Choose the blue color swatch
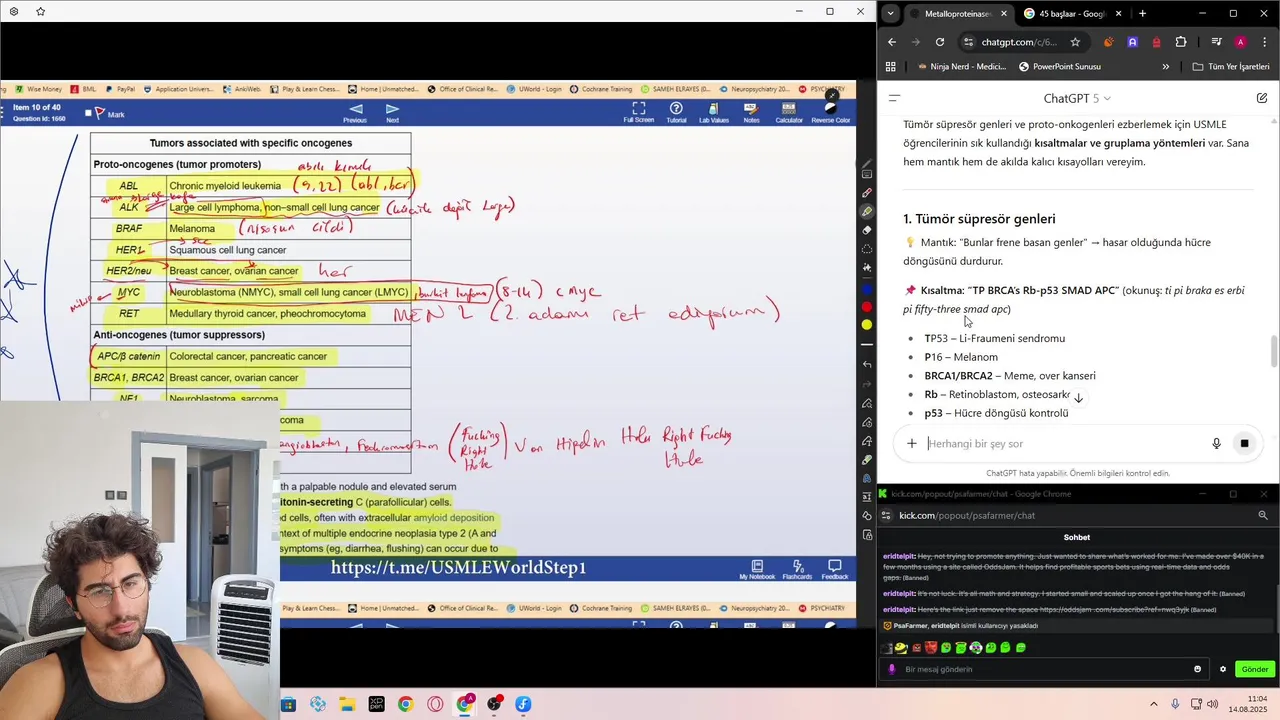 867,289
